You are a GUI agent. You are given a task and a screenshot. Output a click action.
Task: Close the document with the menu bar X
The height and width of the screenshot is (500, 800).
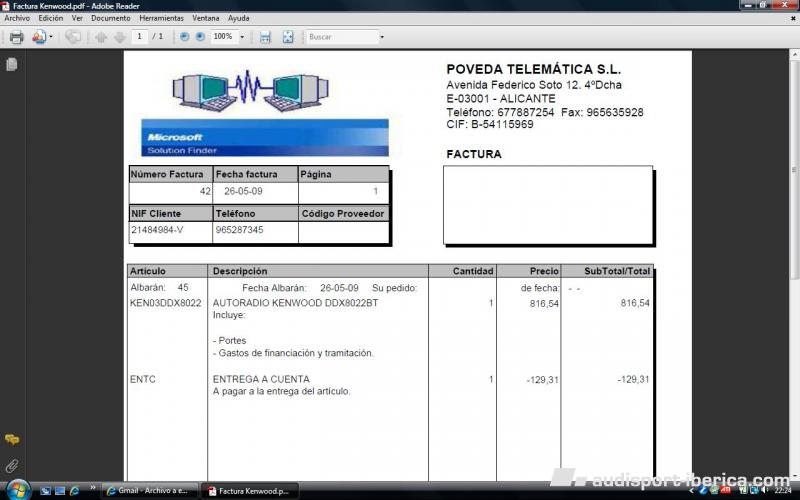coord(793,18)
